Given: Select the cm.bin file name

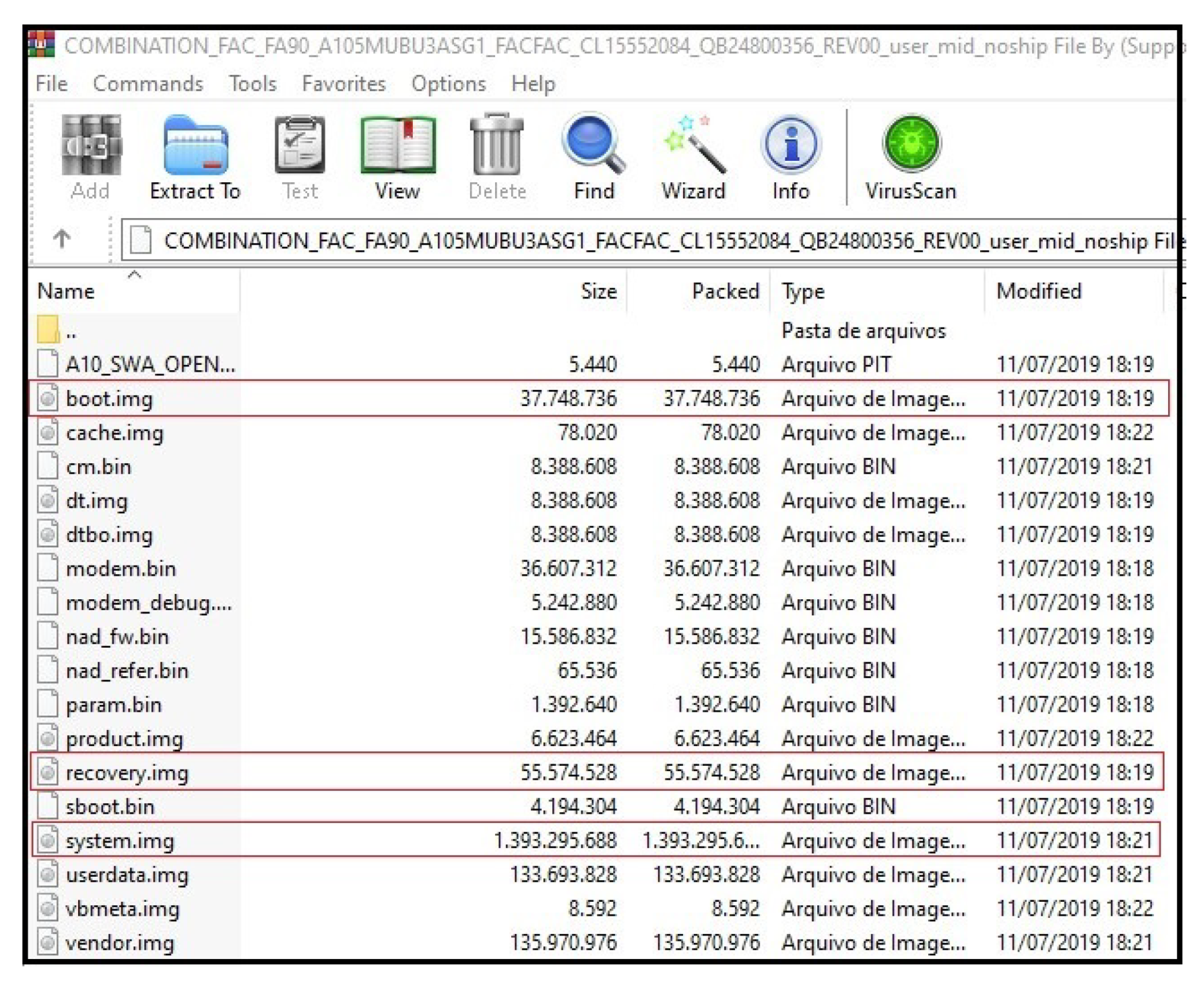Looking at the screenshot, I should pyautogui.click(x=99, y=466).
